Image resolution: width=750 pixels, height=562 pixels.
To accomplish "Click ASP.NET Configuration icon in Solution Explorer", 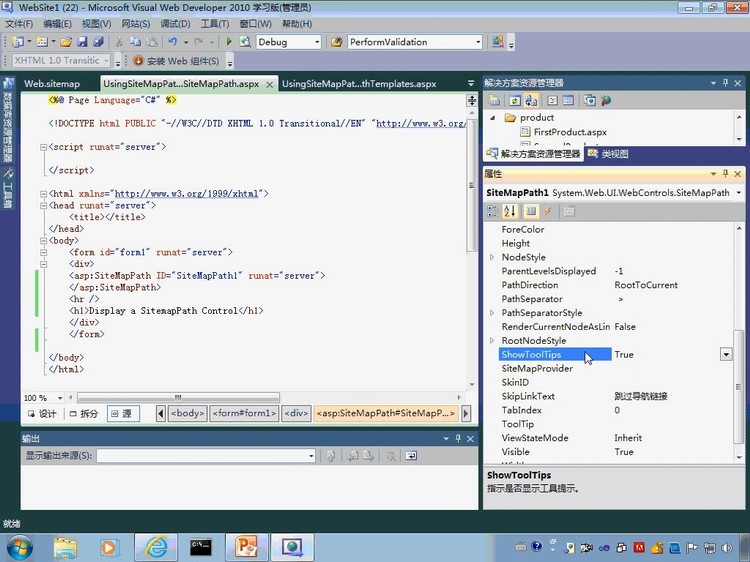I will (x=606, y=100).
